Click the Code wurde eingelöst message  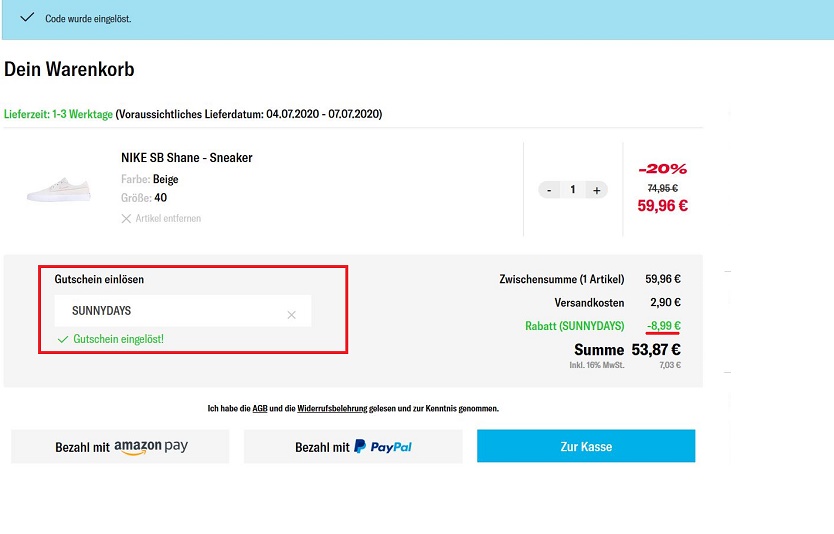(88, 19)
